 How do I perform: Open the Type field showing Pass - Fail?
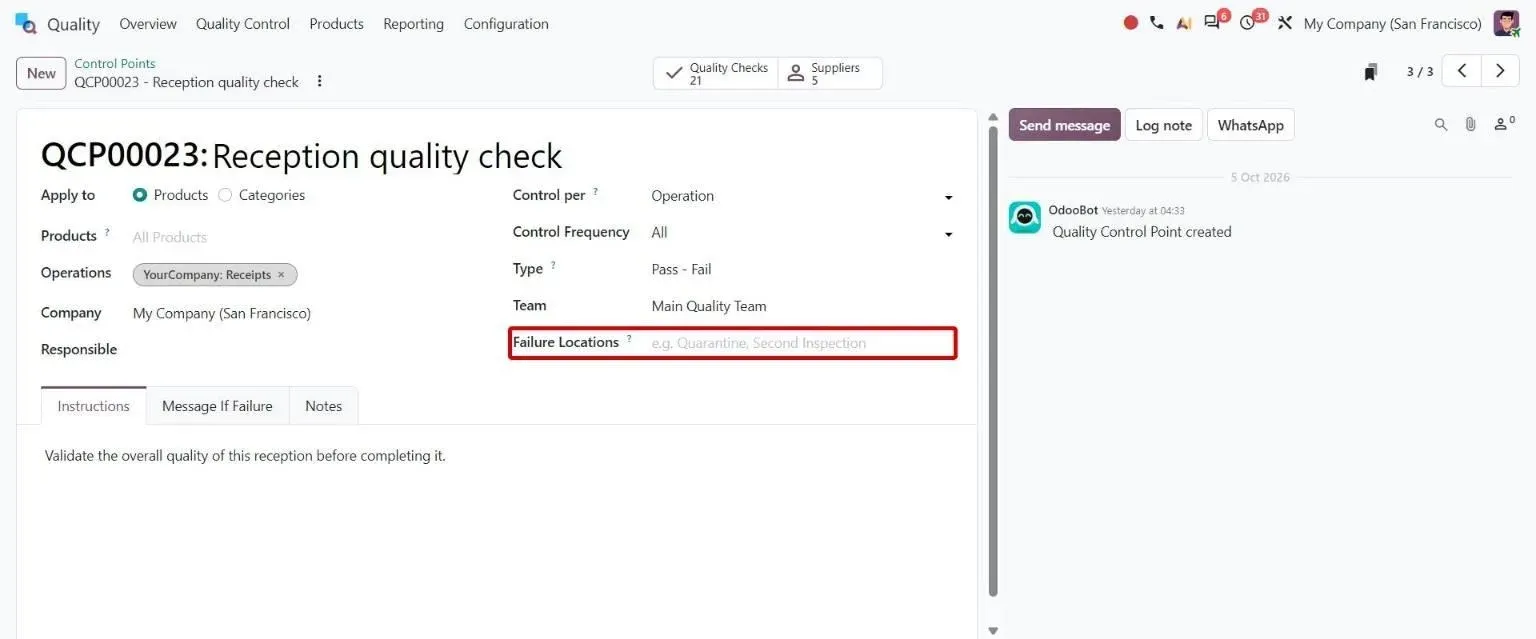[x=803, y=269]
